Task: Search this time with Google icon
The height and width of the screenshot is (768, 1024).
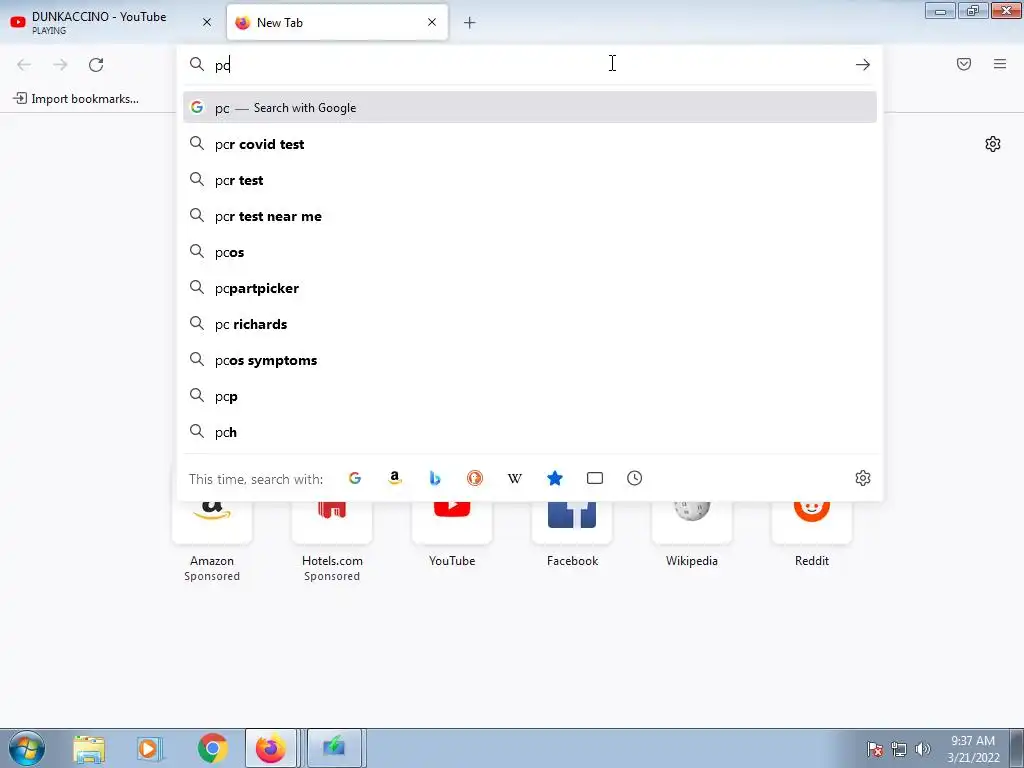Action: [x=355, y=478]
